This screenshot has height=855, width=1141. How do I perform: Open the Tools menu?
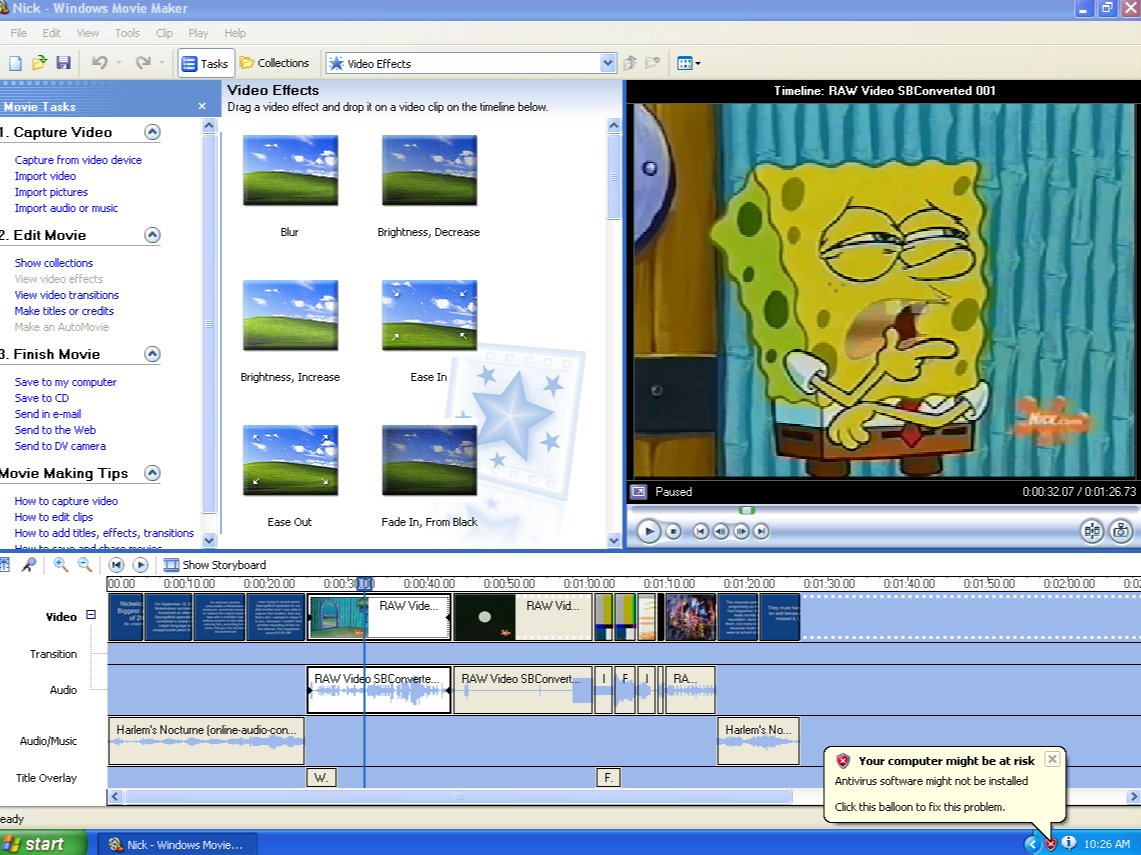point(127,33)
